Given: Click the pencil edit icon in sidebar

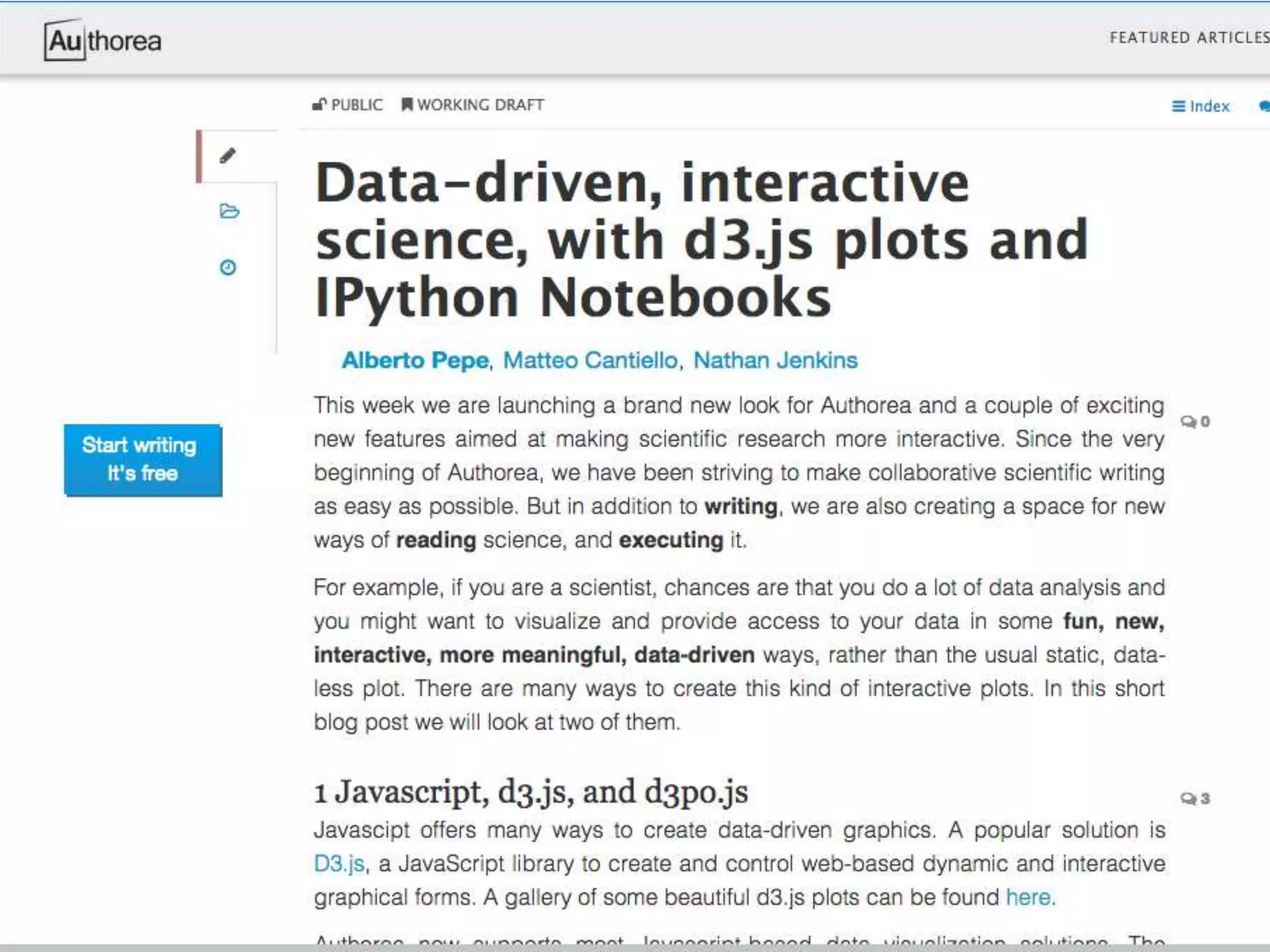Looking at the screenshot, I should coord(228,156).
